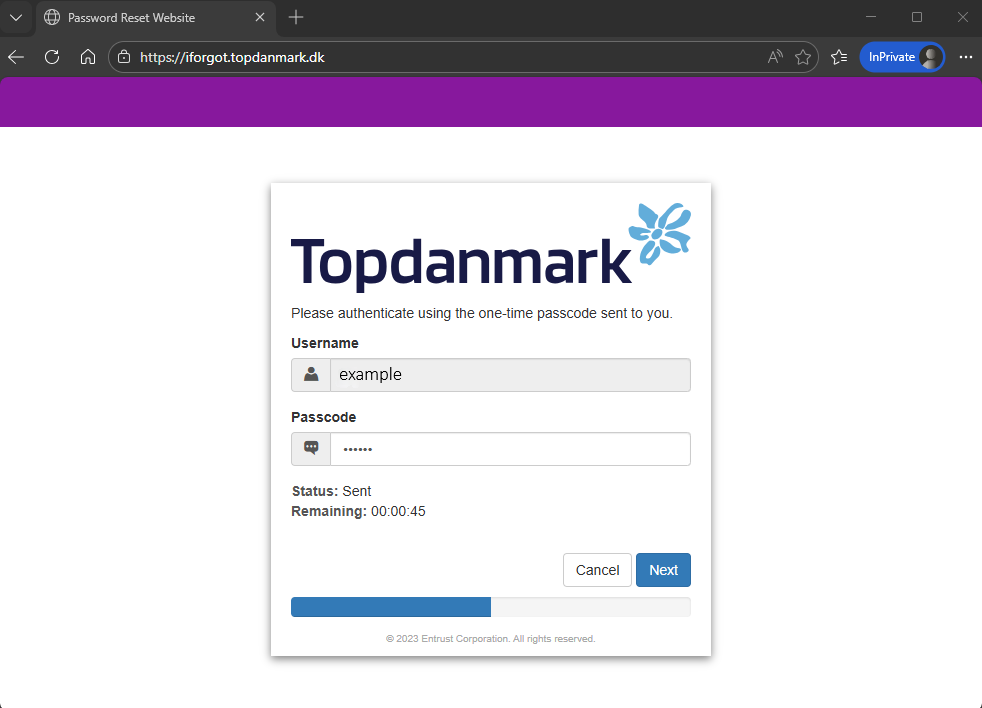
Task: Cancel the password reset
Action: [597, 570]
